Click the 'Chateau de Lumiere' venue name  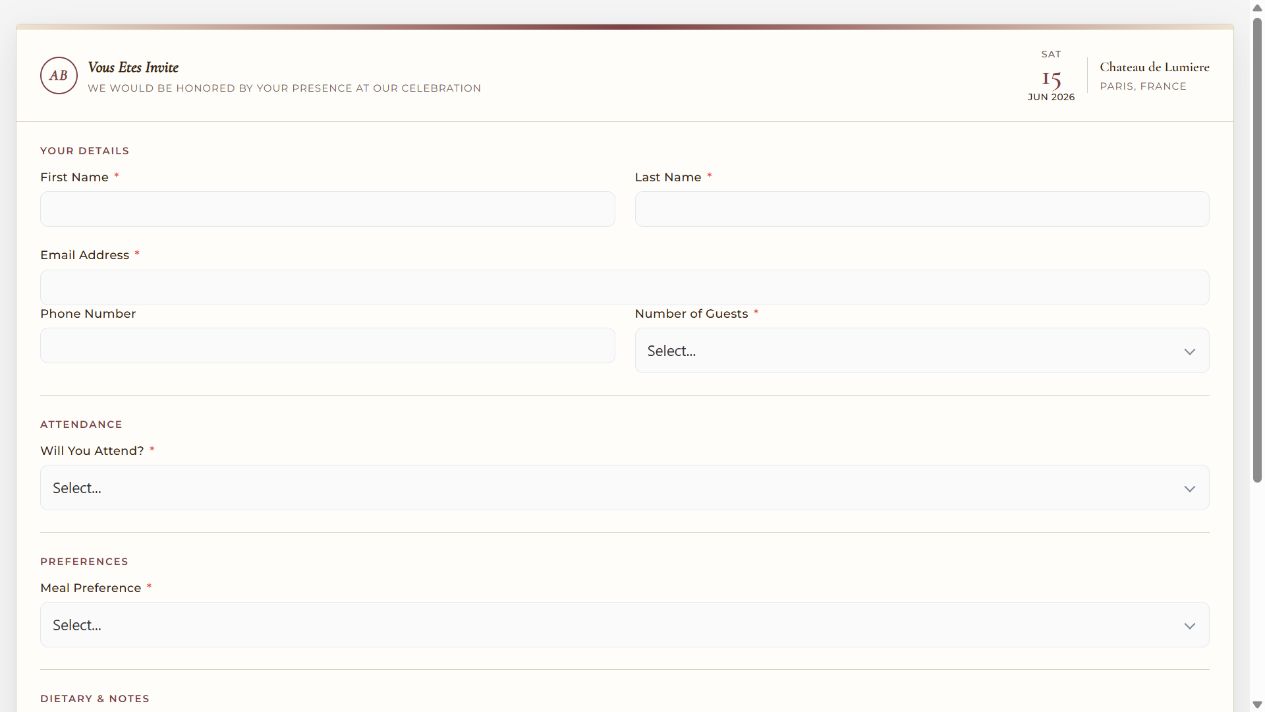pos(1154,67)
